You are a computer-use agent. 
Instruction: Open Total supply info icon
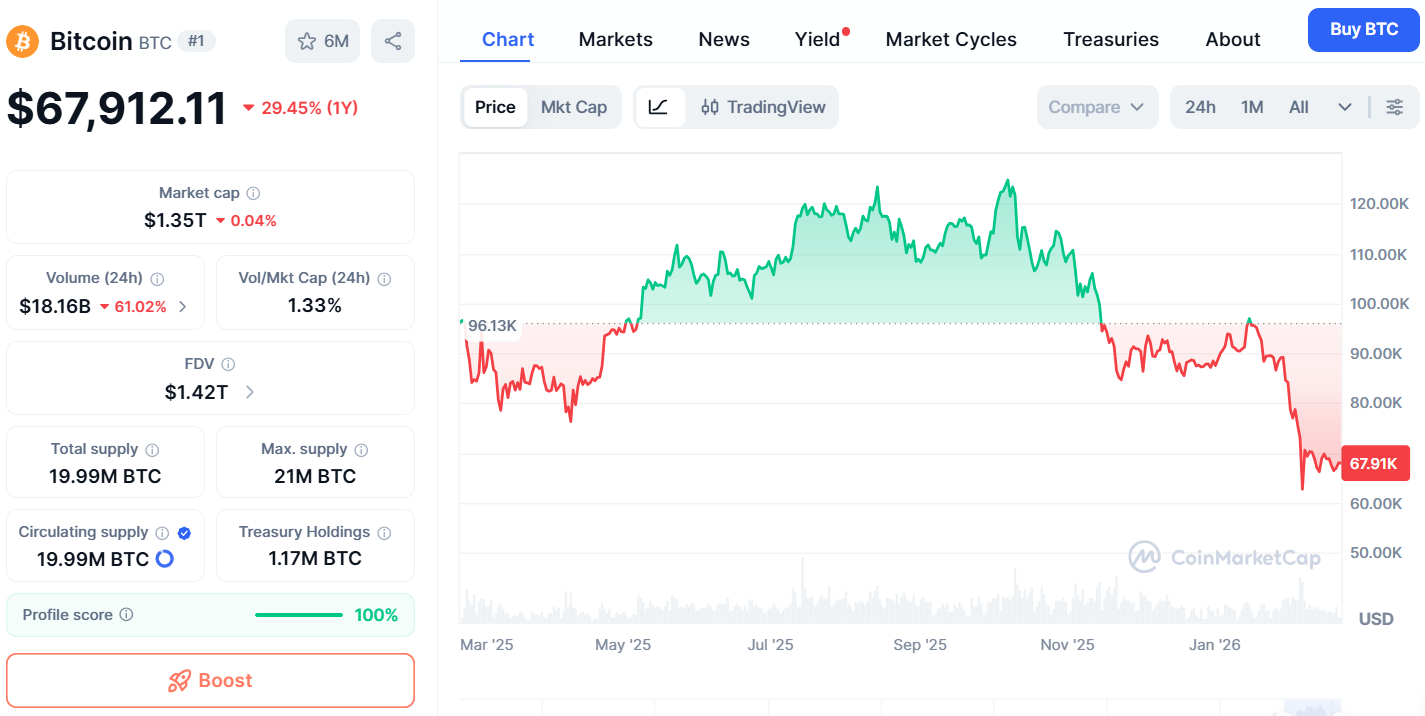152,450
